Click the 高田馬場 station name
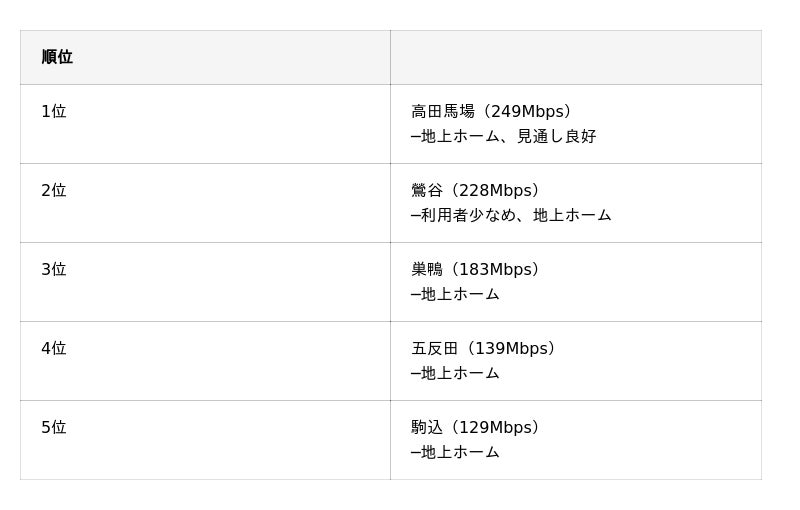The image size is (800, 510). click(443, 112)
